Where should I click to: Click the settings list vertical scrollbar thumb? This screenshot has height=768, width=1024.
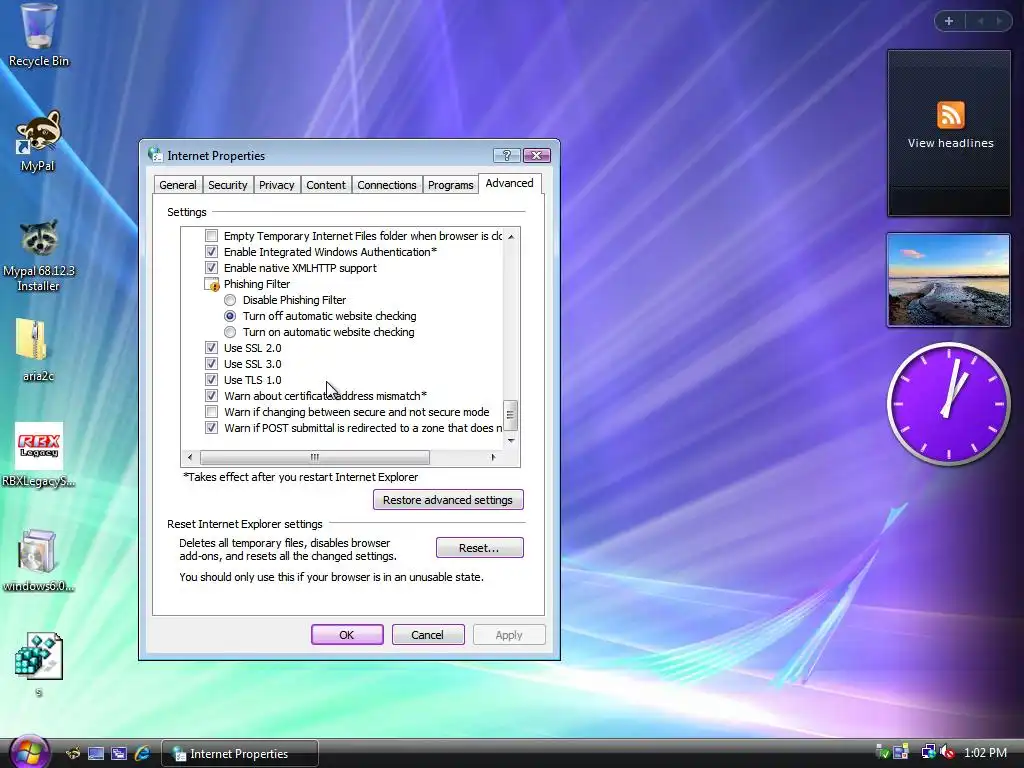point(511,415)
